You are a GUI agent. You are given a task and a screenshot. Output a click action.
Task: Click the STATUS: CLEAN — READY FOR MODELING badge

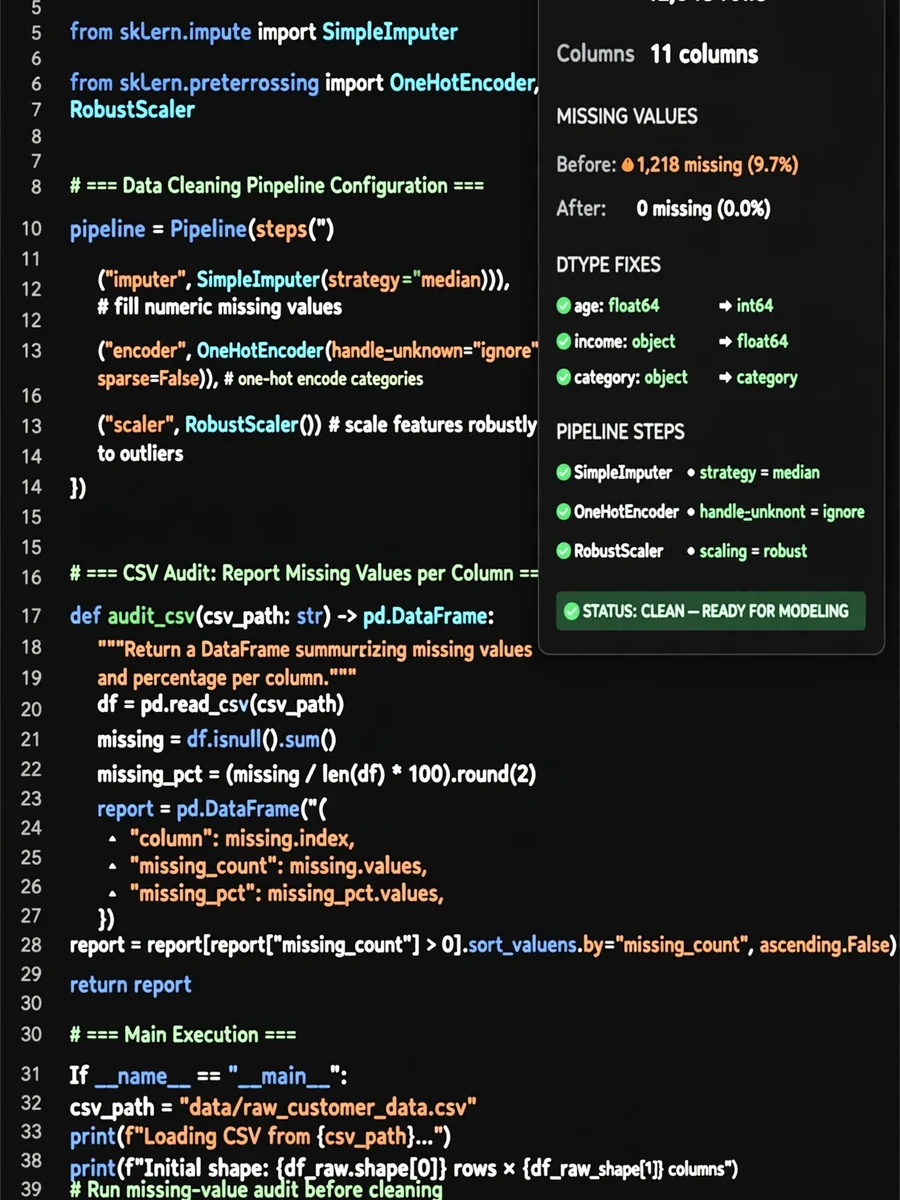coord(711,611)
